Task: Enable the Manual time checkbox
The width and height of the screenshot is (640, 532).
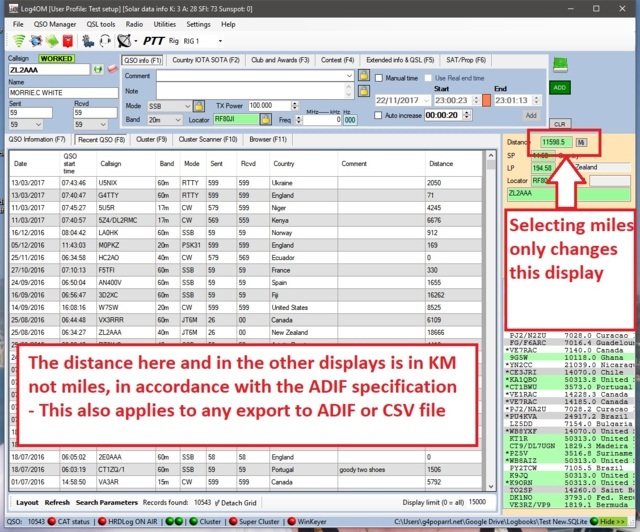Action: point(379,78)
